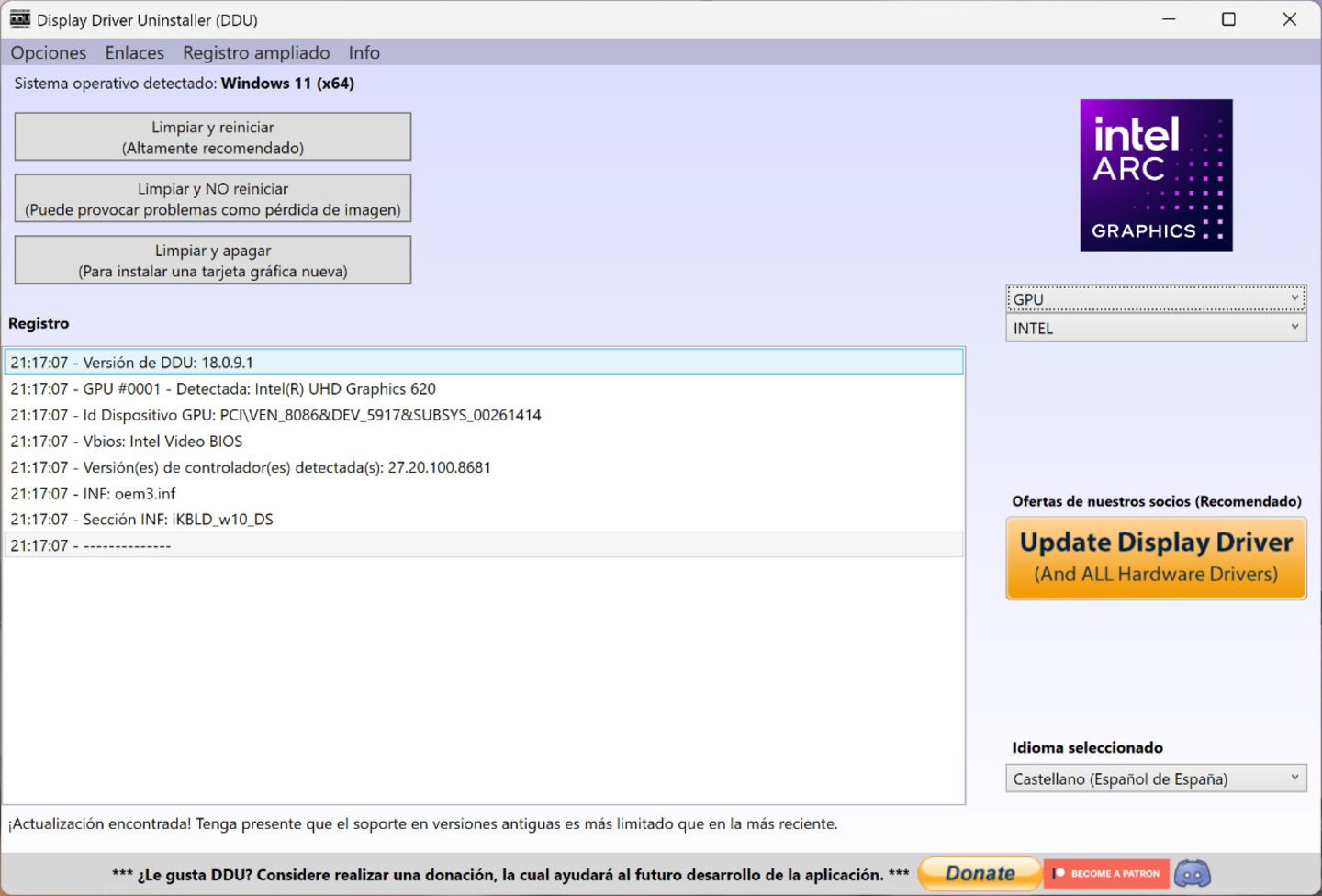Click the Registro section heading
The image size is (1322, 896).
click(39, 323)
